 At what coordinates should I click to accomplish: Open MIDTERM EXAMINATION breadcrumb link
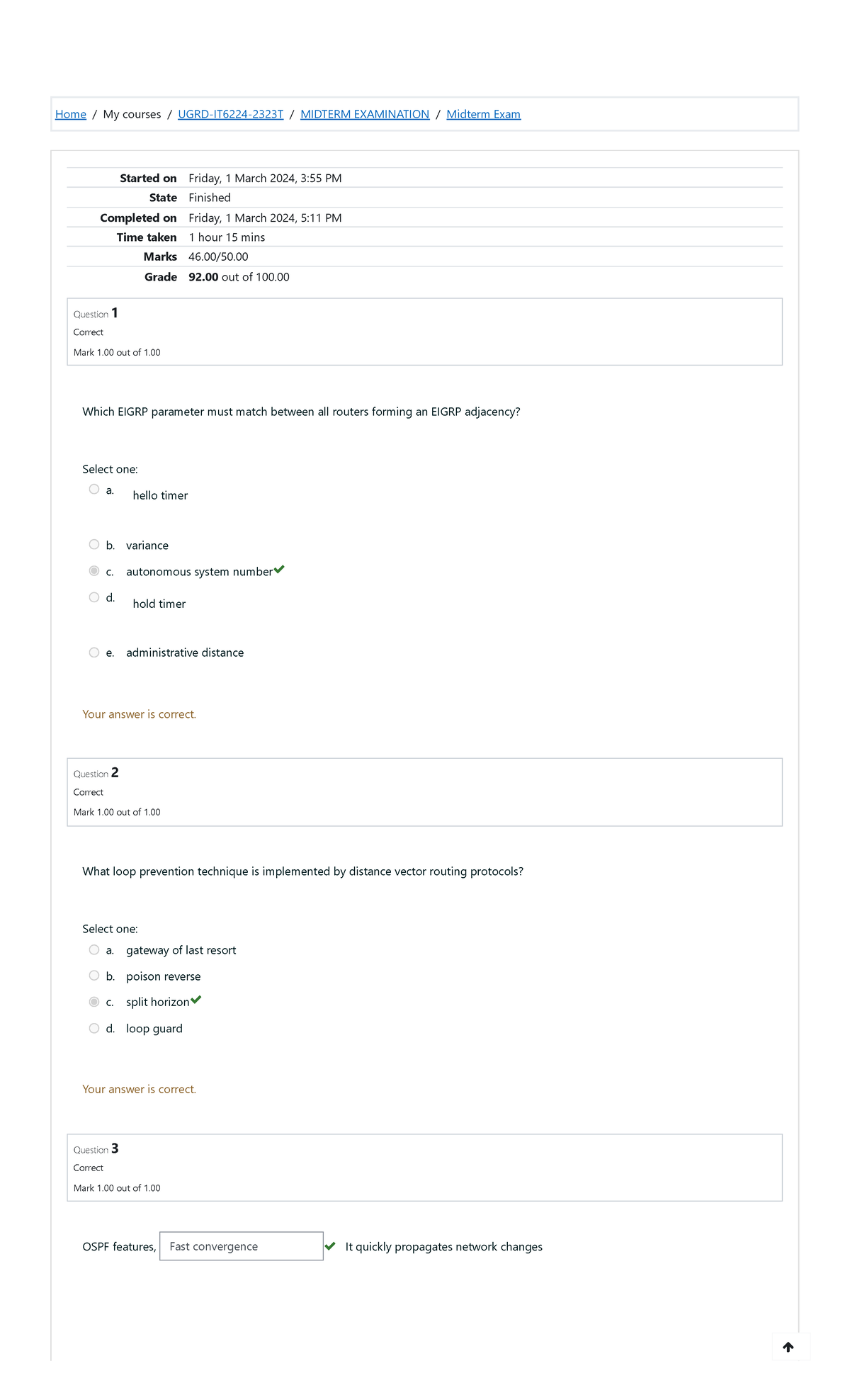(365, 114)
